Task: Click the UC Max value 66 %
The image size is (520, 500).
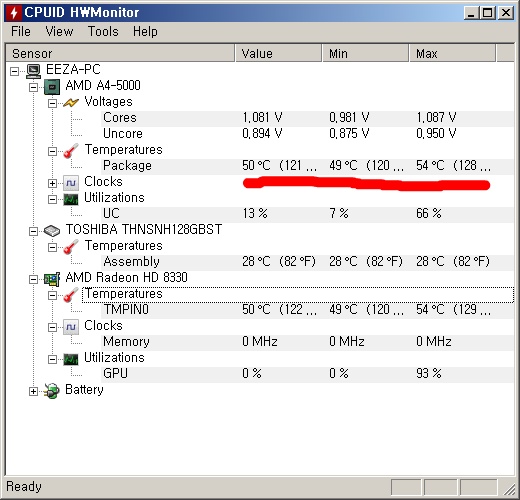Action: pyautogui.click(x=429, y=214)
